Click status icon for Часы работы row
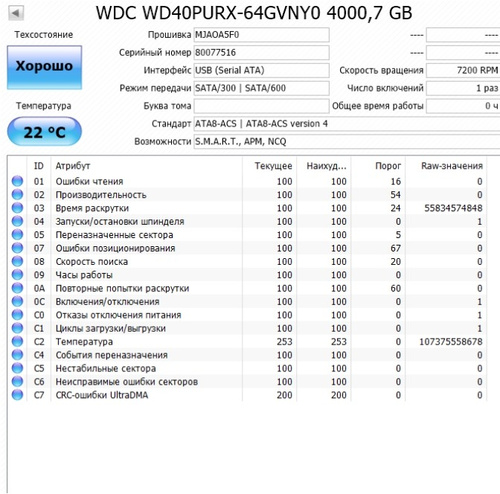 [x=17, y=274]
